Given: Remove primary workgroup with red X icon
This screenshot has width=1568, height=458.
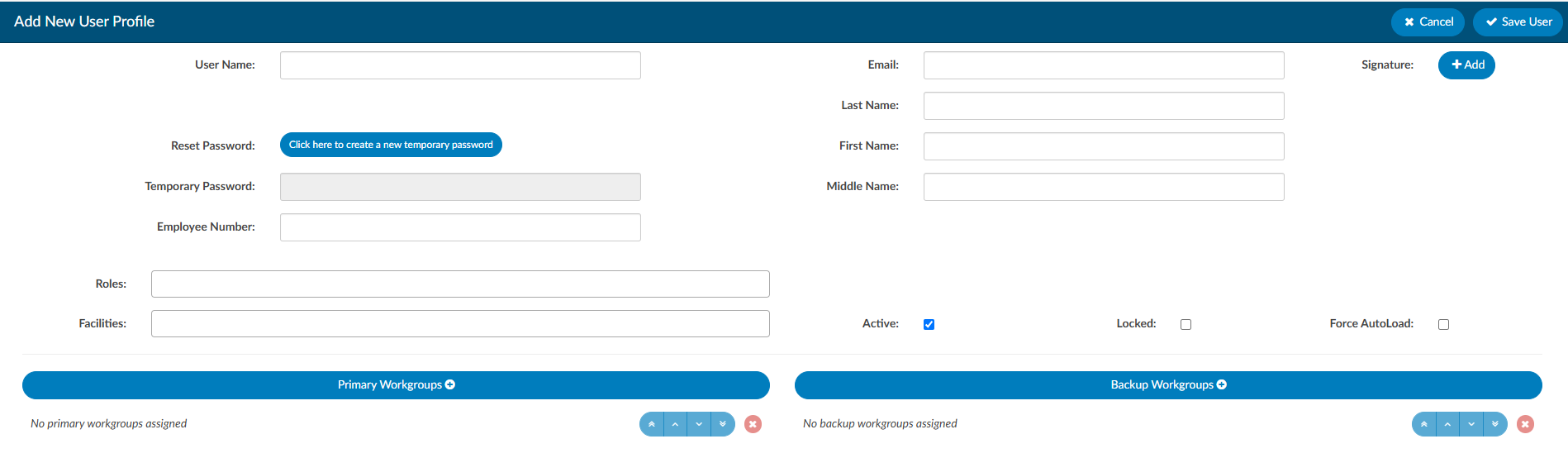Looking at the screenshot, I should (x=753, y=424).
